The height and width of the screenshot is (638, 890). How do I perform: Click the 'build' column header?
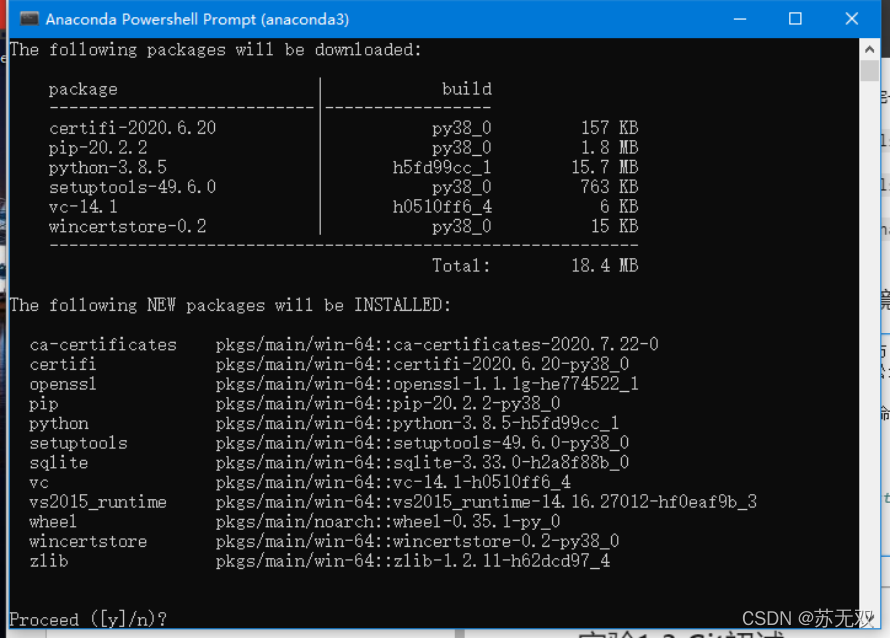click(x=467, y=89)
